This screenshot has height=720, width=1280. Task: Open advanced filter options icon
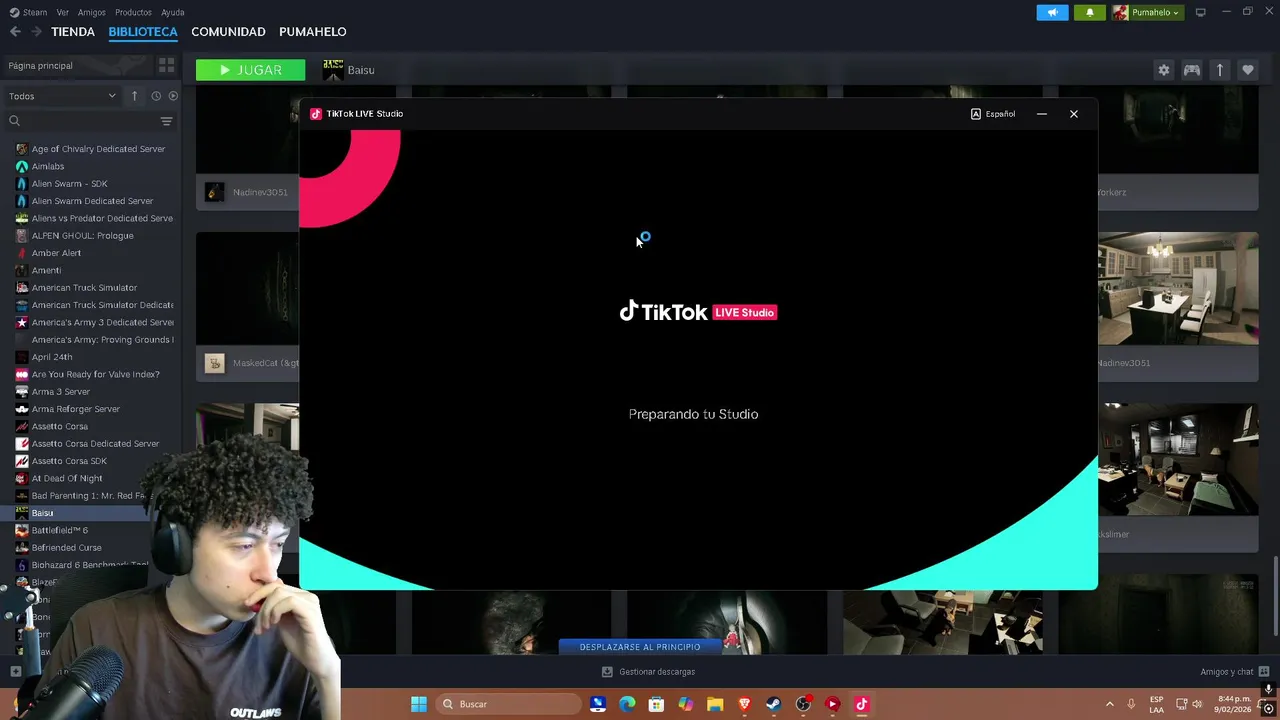(166, 121)
